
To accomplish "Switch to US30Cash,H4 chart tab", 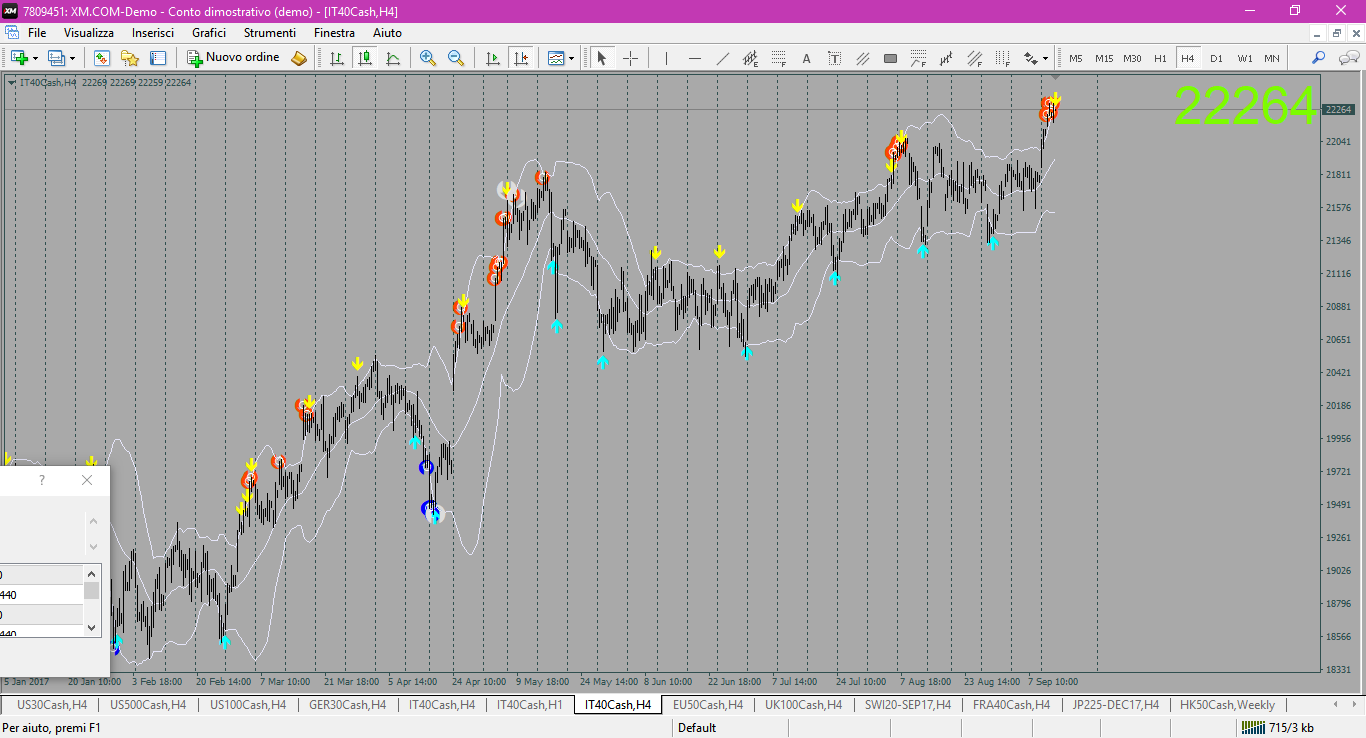I will (52, 705).
